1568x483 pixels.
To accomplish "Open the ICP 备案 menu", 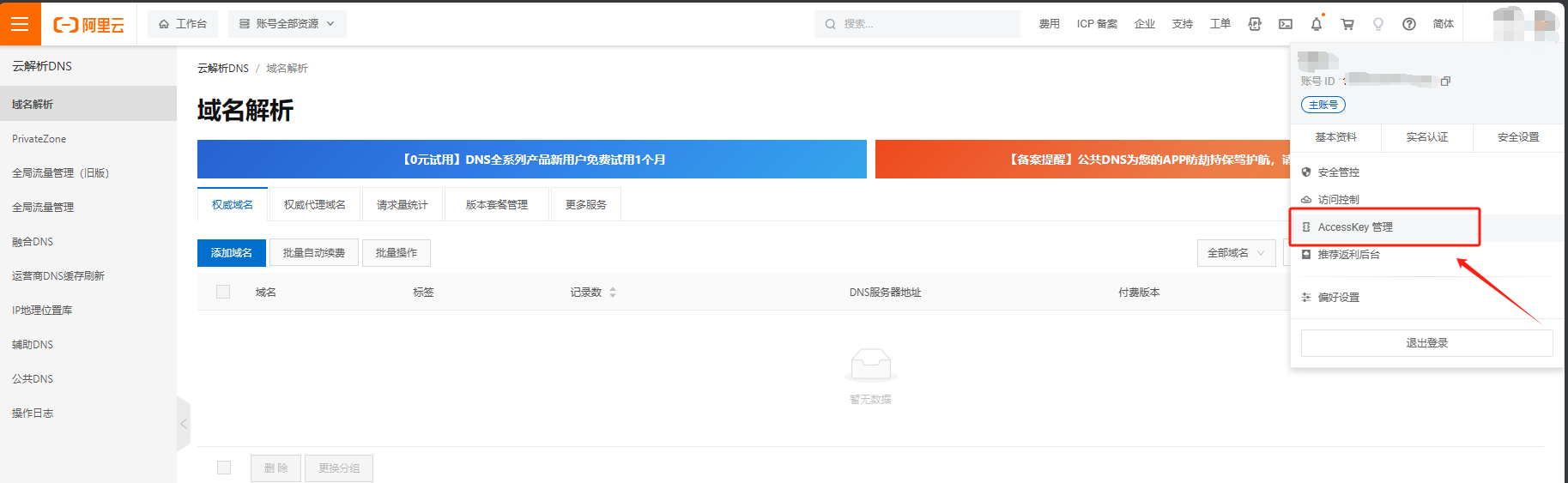I will coord(1097,24).
